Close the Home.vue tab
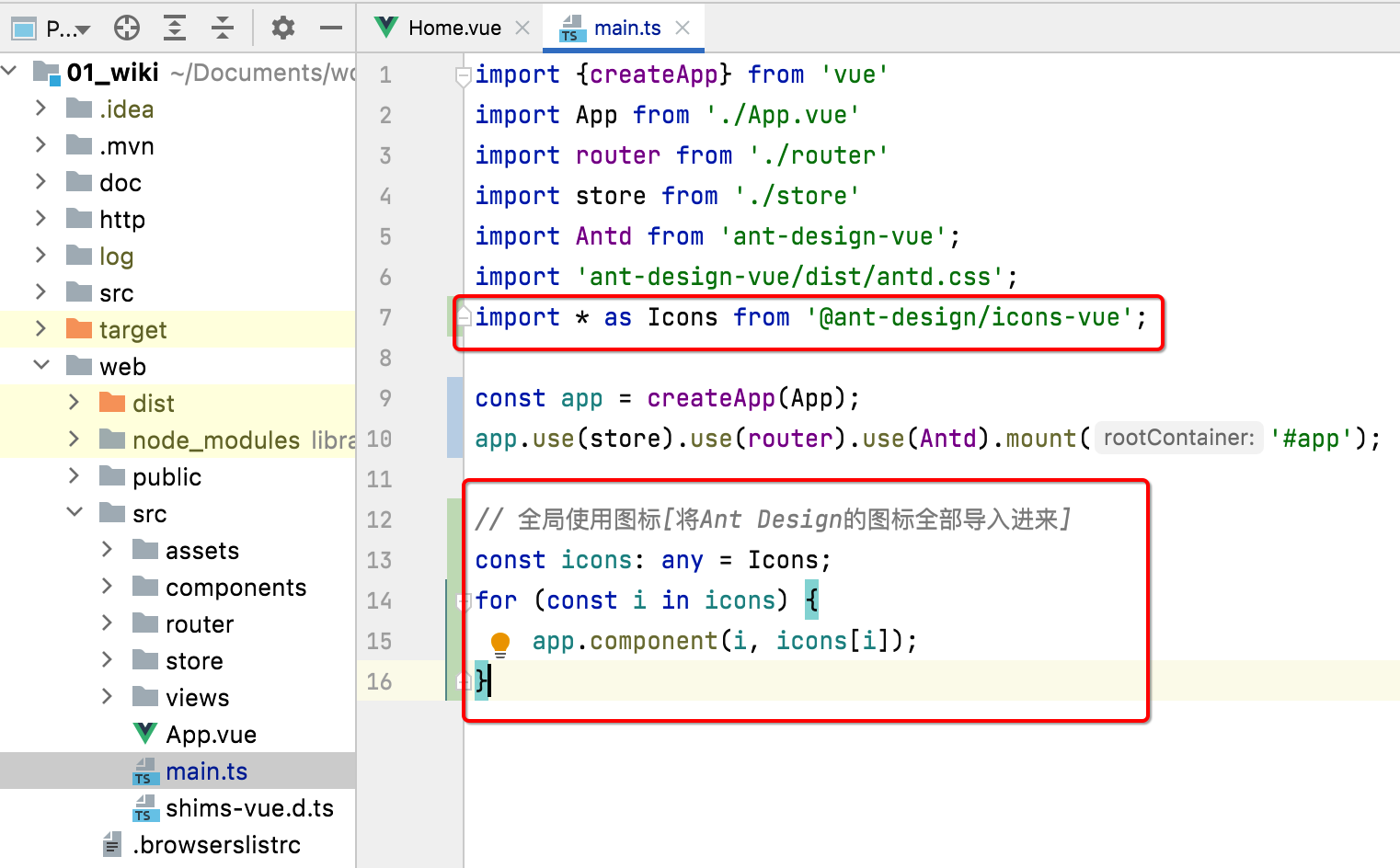1400x868 pixels. (522, 29)
